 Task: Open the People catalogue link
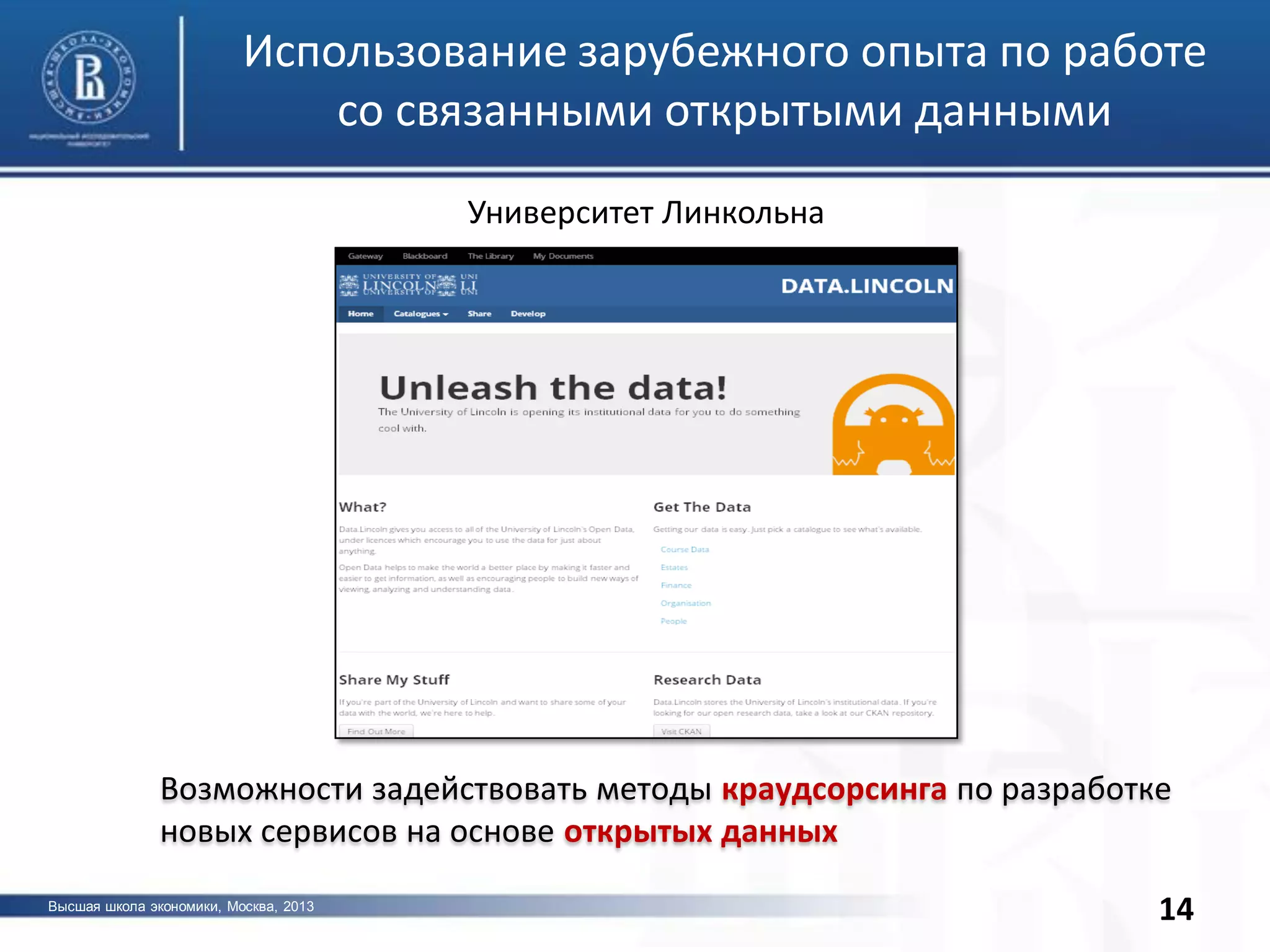click(673, 622)
